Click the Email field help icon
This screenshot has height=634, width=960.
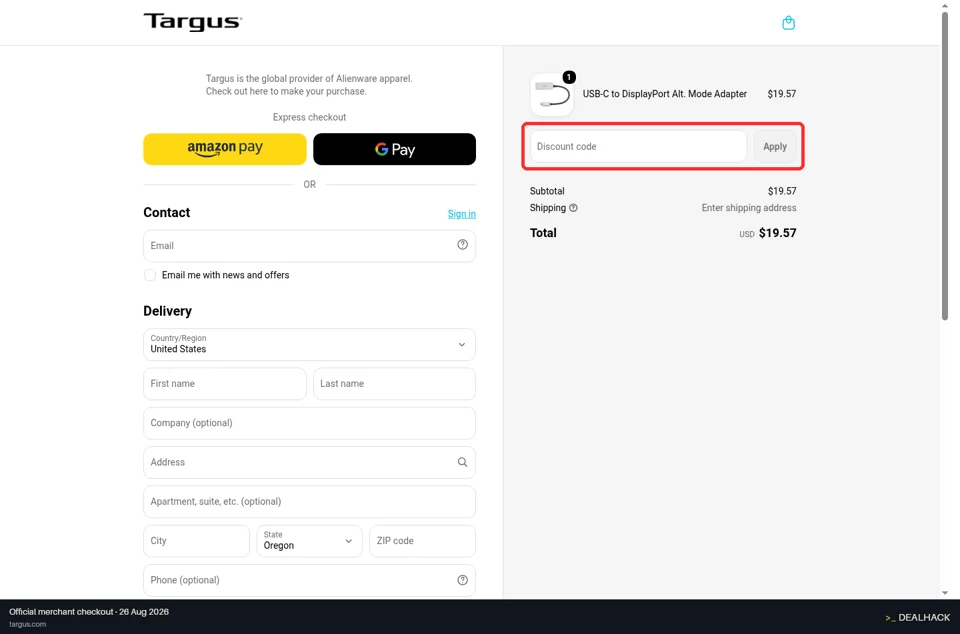click(x=462, y=245)
